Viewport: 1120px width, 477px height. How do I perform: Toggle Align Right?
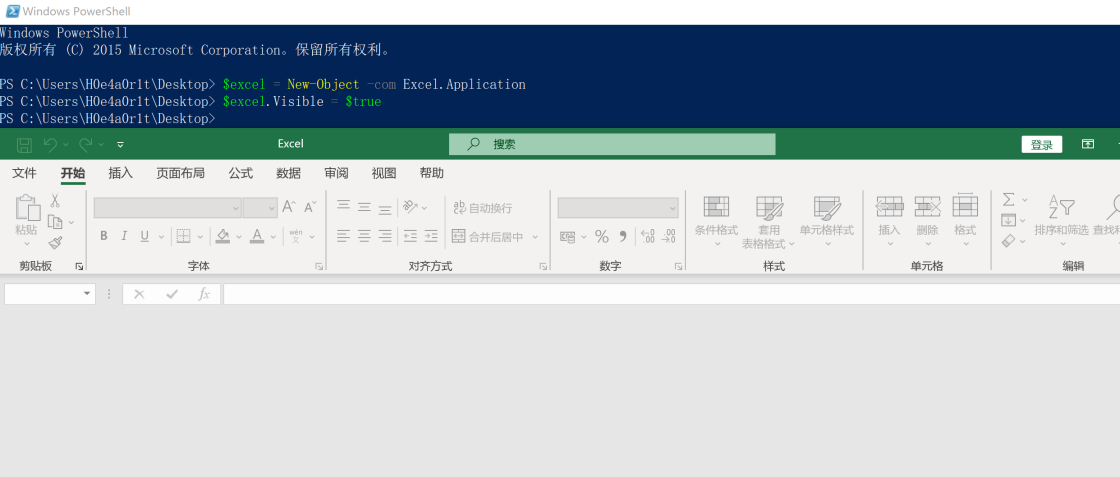pyautogui.click(x=385, y=236)
